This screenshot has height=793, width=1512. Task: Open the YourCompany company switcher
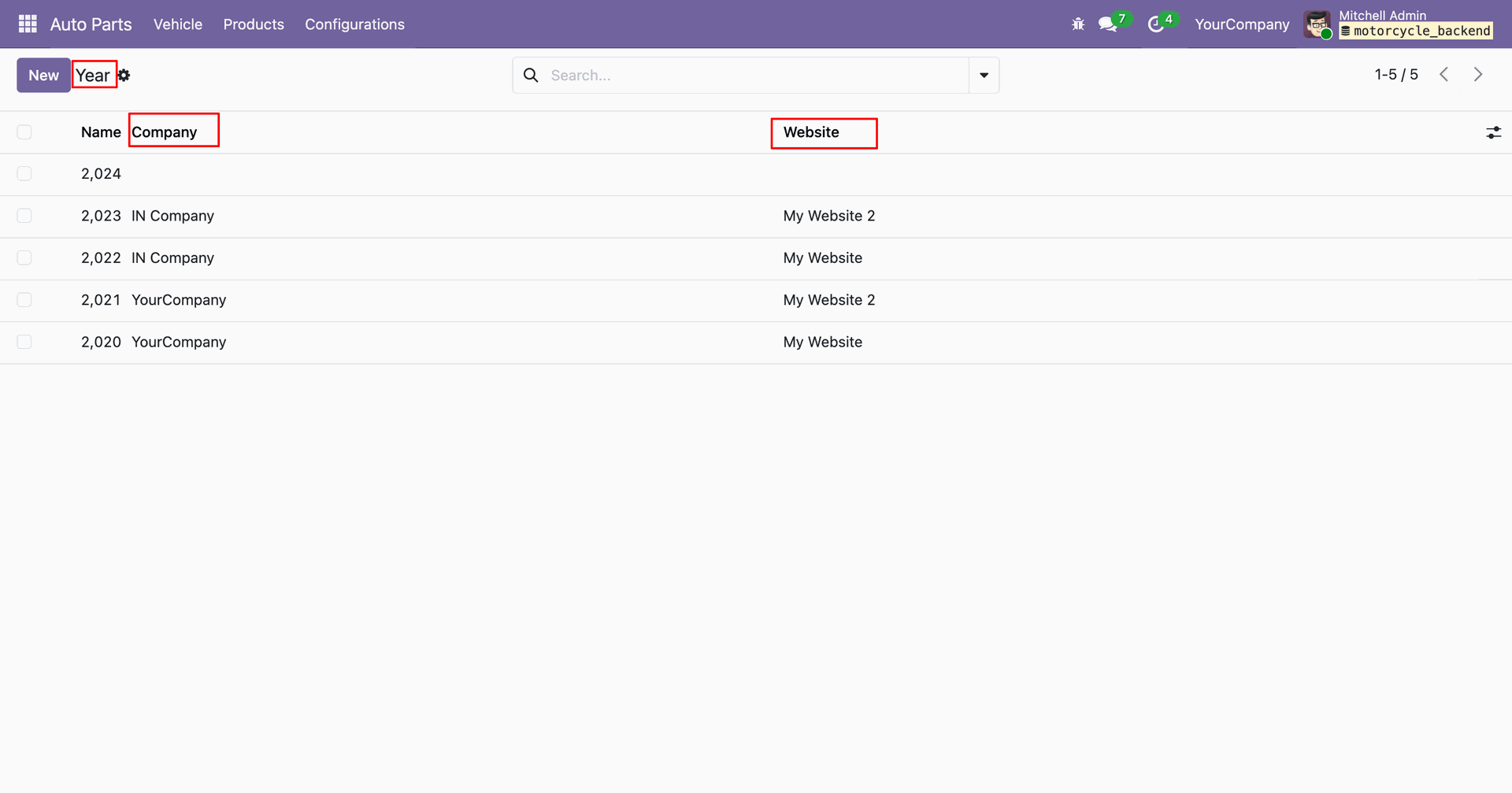point(1242,24)
